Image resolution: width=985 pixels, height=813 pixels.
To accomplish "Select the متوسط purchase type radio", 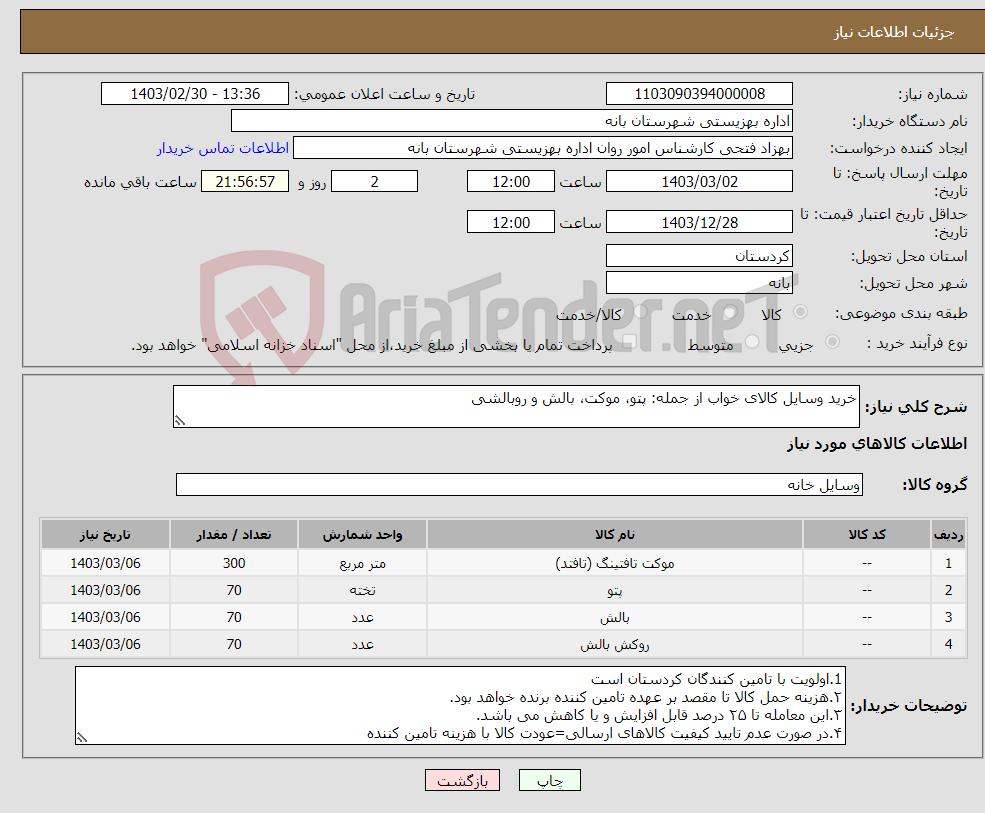I will (753, 342).
